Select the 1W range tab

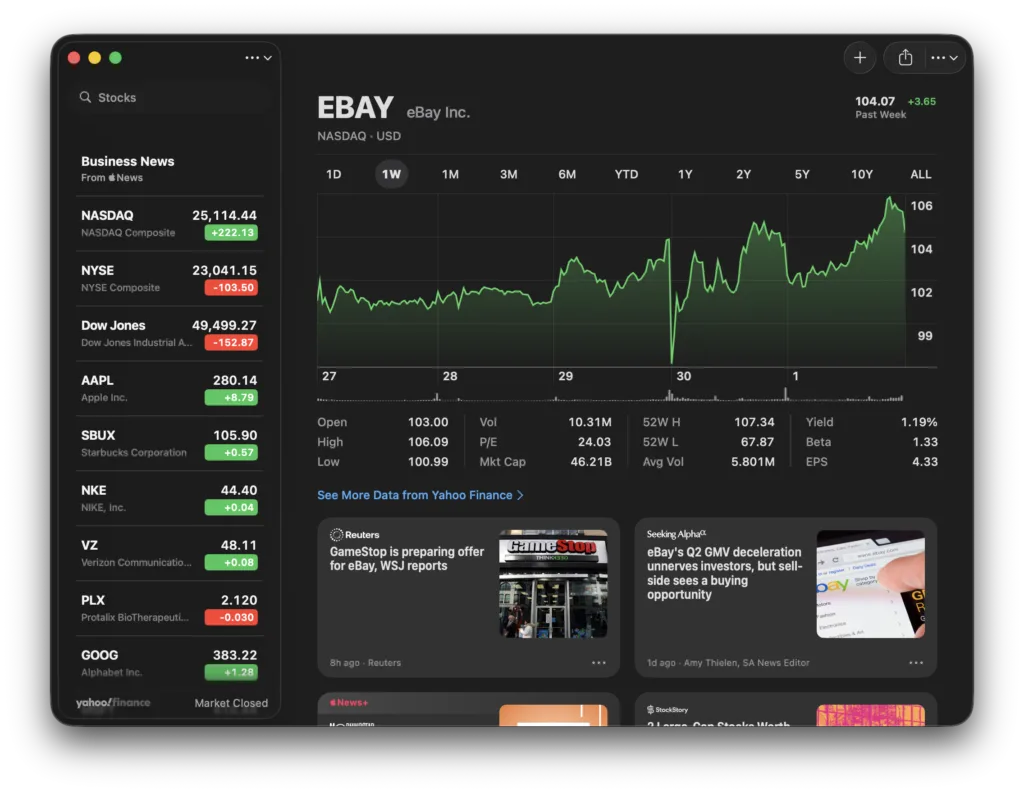(x=391, y=174)
